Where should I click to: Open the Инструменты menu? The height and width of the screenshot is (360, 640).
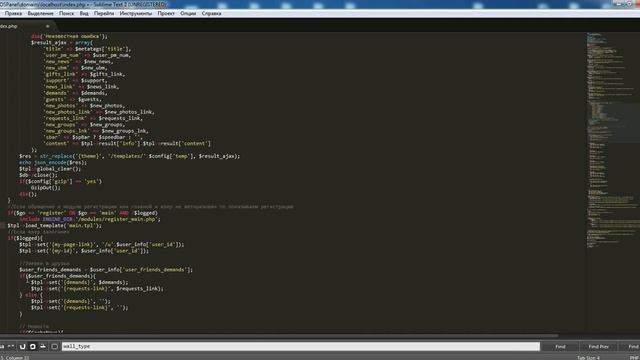[x=136, y=13]
